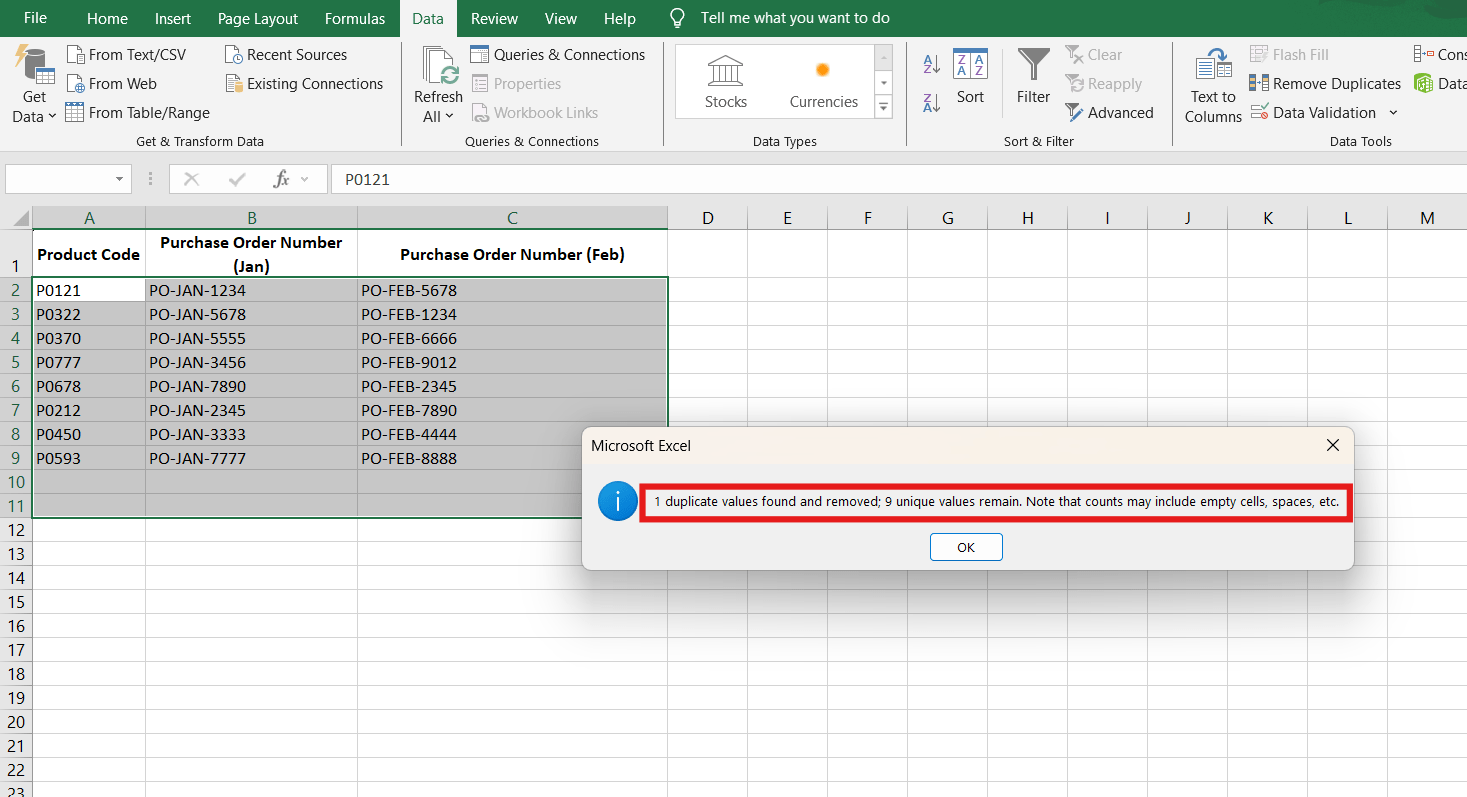Click the info icon in the dialog
Screen dimensions: 1467x797
[x=617, y=501]
